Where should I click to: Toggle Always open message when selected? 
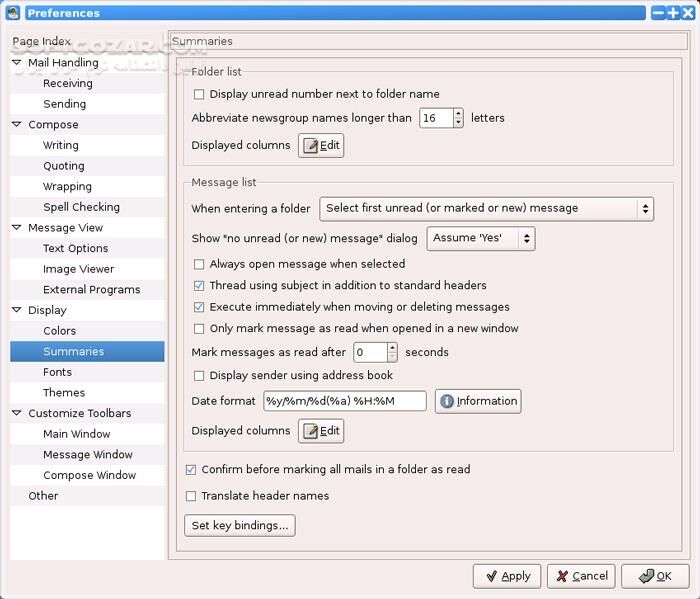[x=199, y=265]
